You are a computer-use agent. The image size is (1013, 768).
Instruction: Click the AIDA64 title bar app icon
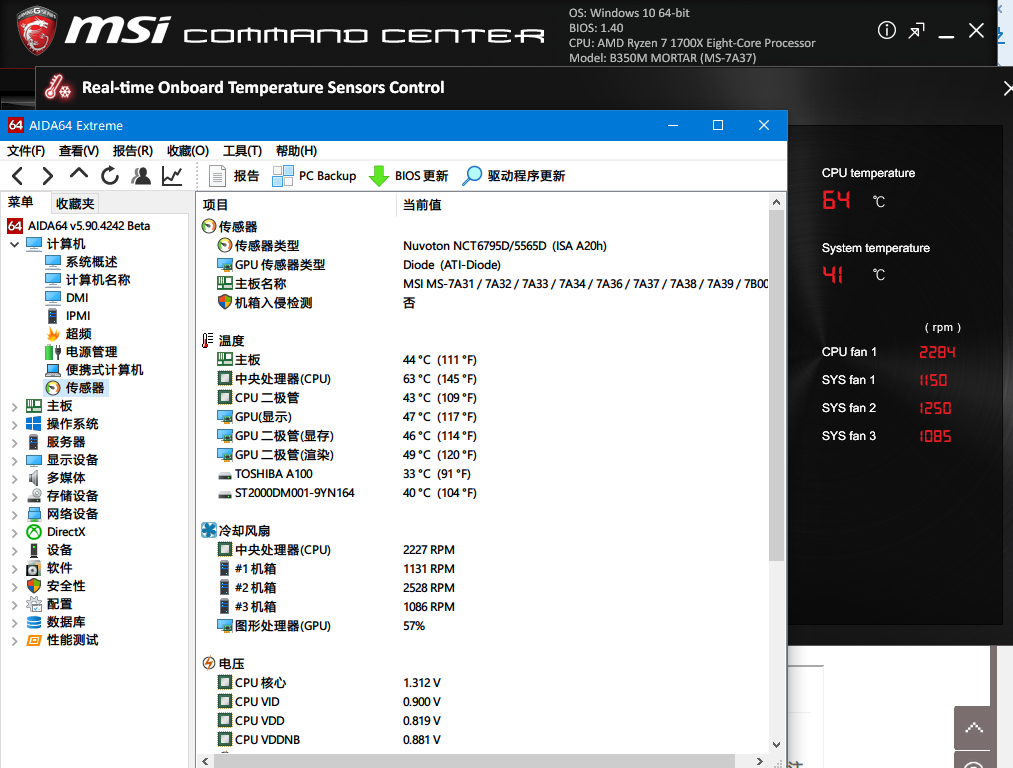point(16,125)
